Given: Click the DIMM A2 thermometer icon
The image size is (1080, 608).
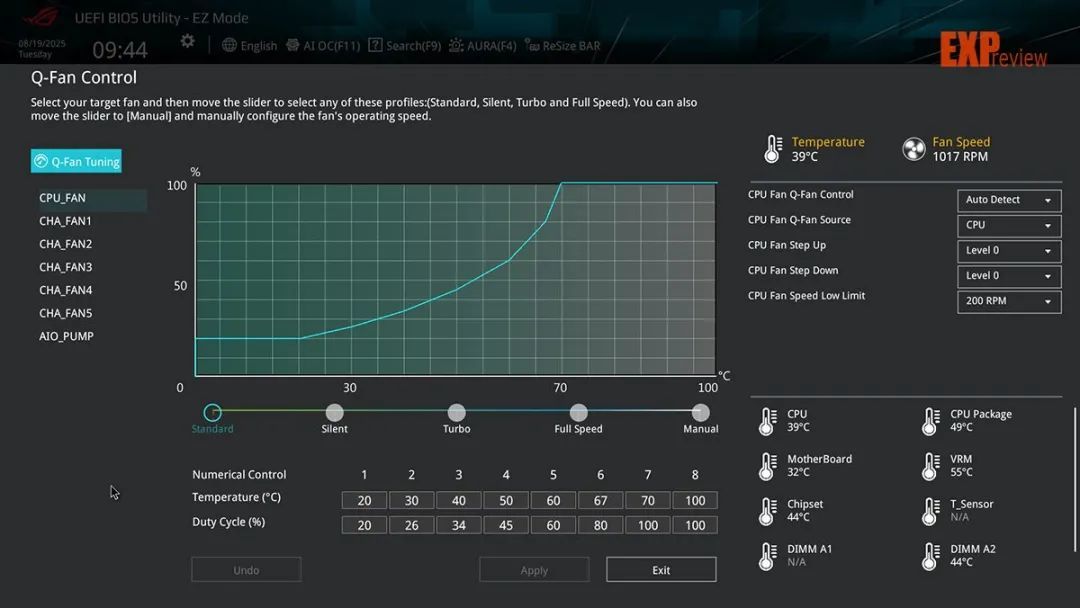Looking at the screenshot, I should (931, 556).
